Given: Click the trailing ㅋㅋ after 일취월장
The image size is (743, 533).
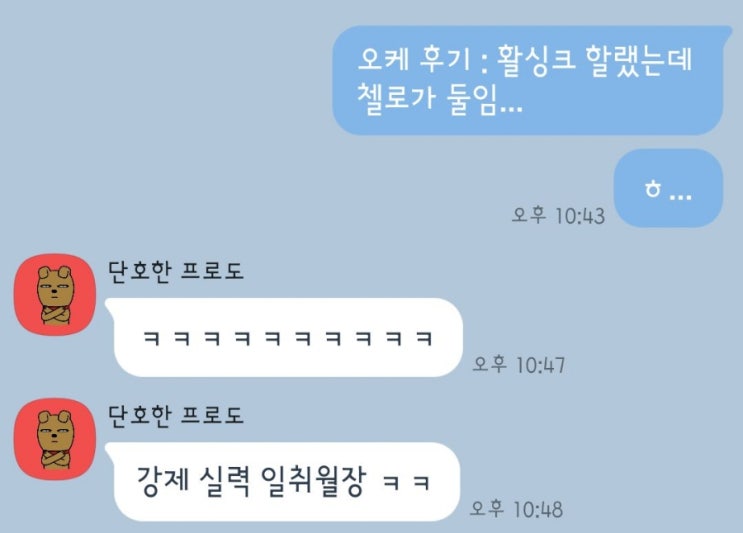Looking at the screenshot, I should click(x=407, y=483).
